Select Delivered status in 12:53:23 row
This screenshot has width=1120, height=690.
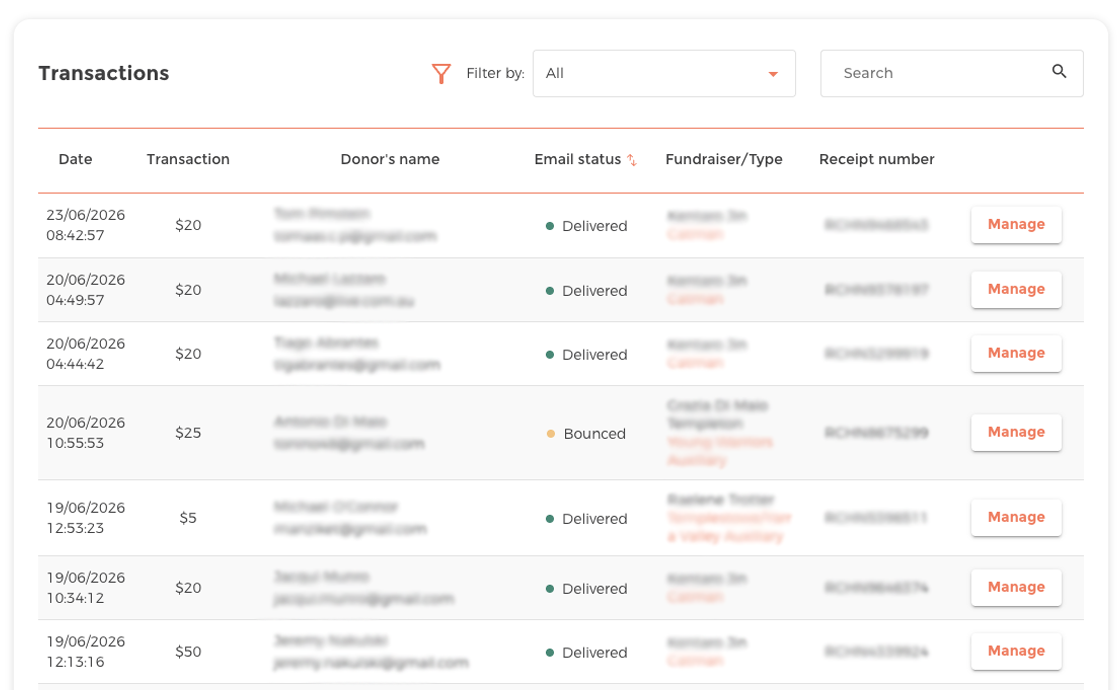coord(586,519)
